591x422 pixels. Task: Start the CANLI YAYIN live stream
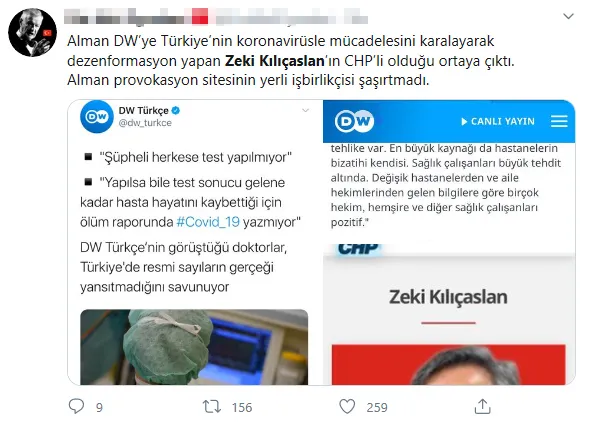tap(498, 121)
